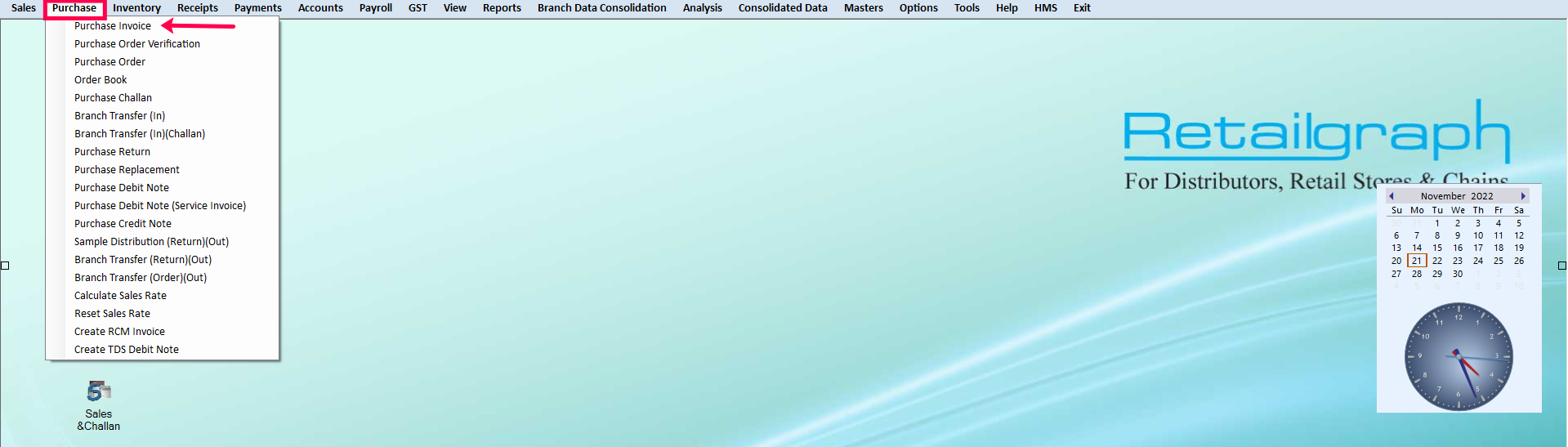This screenshot has height=447, width=1568.
Task: Go to next month in the calendar
Action: [x=1523, y=196]
